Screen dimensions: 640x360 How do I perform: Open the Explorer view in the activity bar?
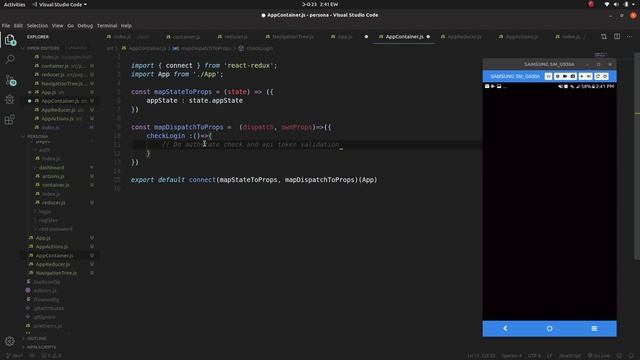coord(10,40)
